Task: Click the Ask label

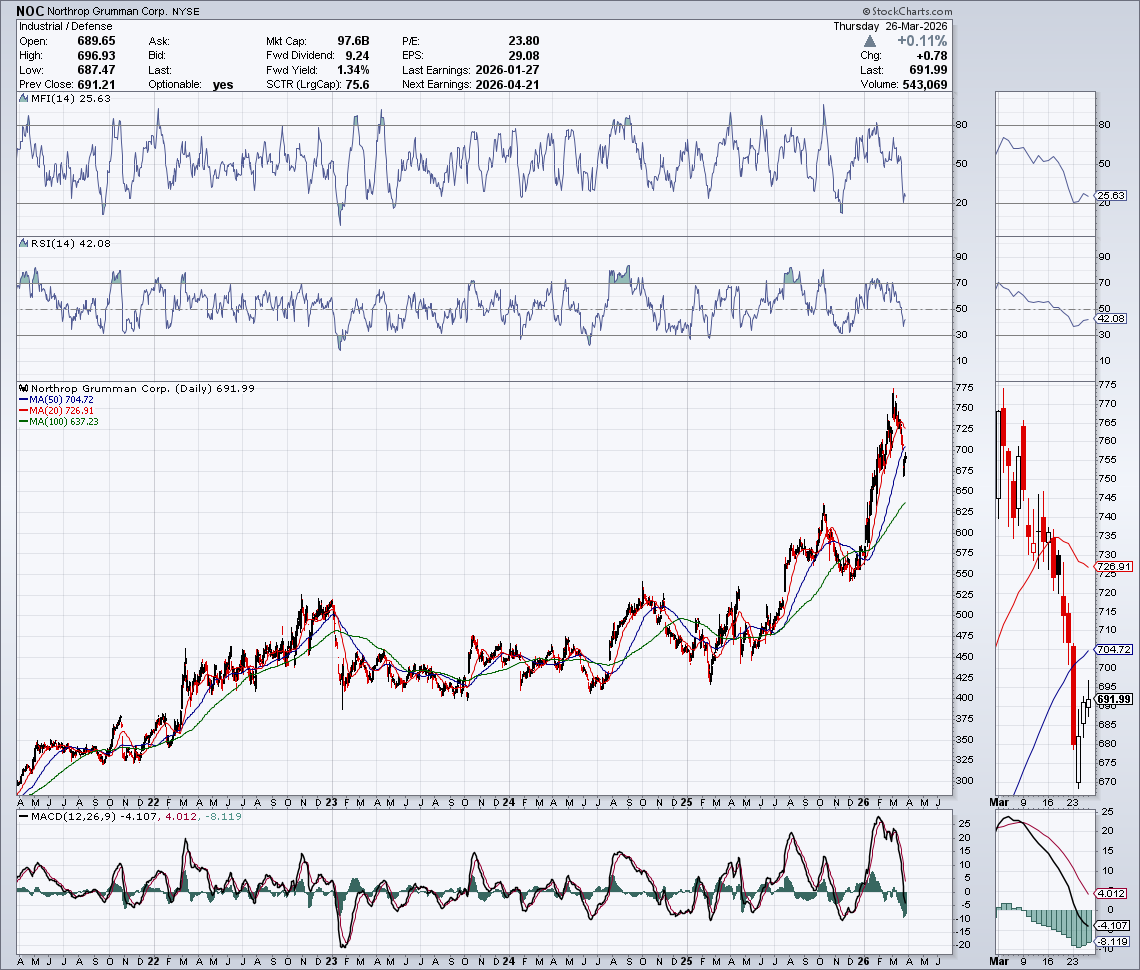Action: (x=159, y=41)
